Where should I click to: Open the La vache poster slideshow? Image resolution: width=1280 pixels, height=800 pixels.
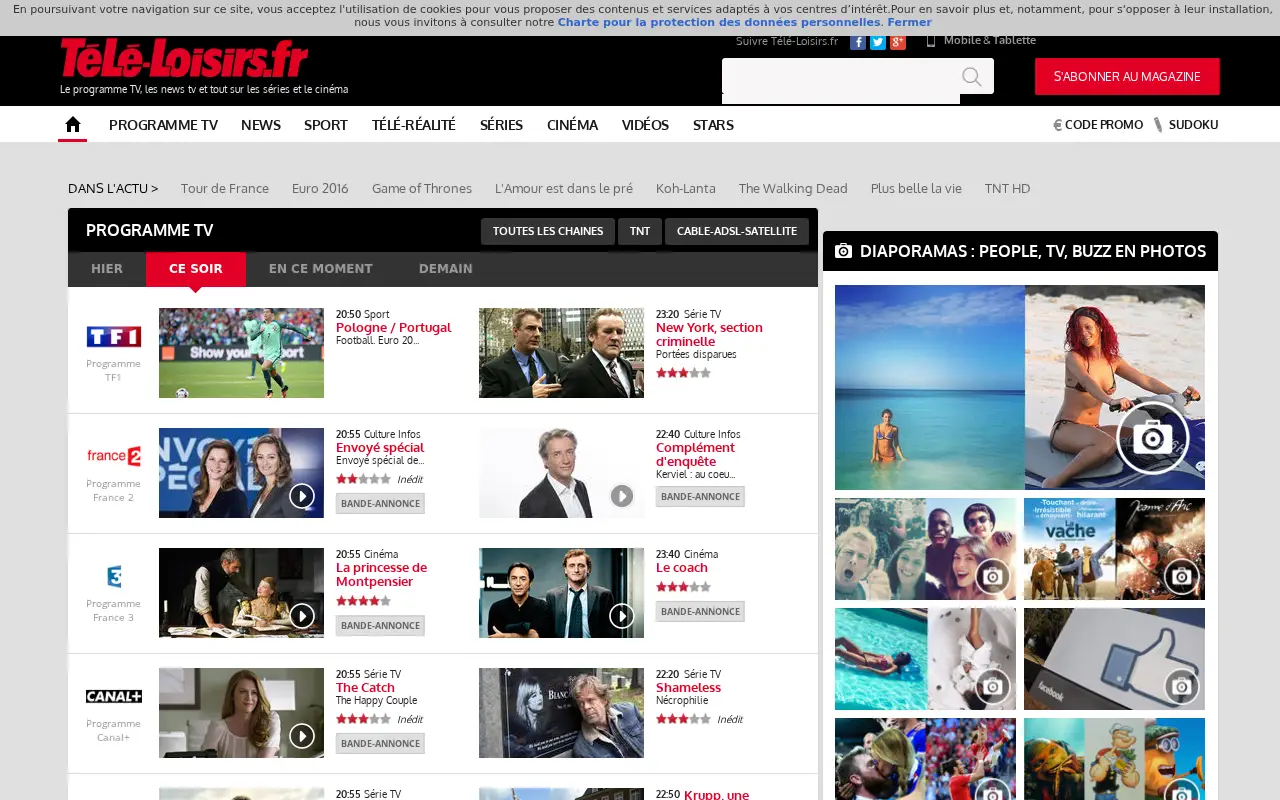(1114, 549)
